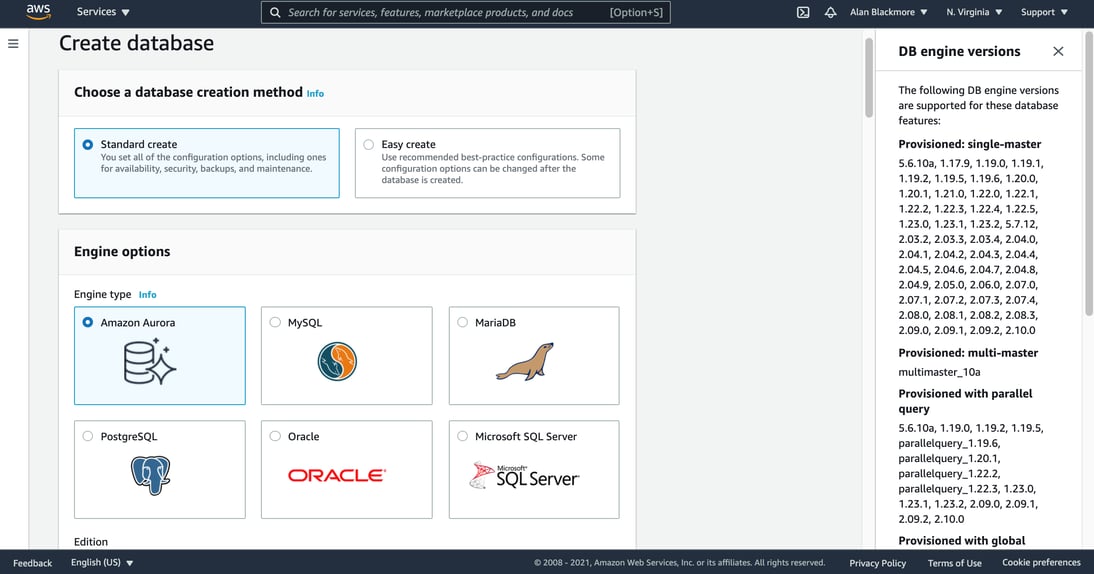This screenshot has height=574, width=1094.
Task: Click the Info link beside Engine type
Action: click(x=147, y=295)
